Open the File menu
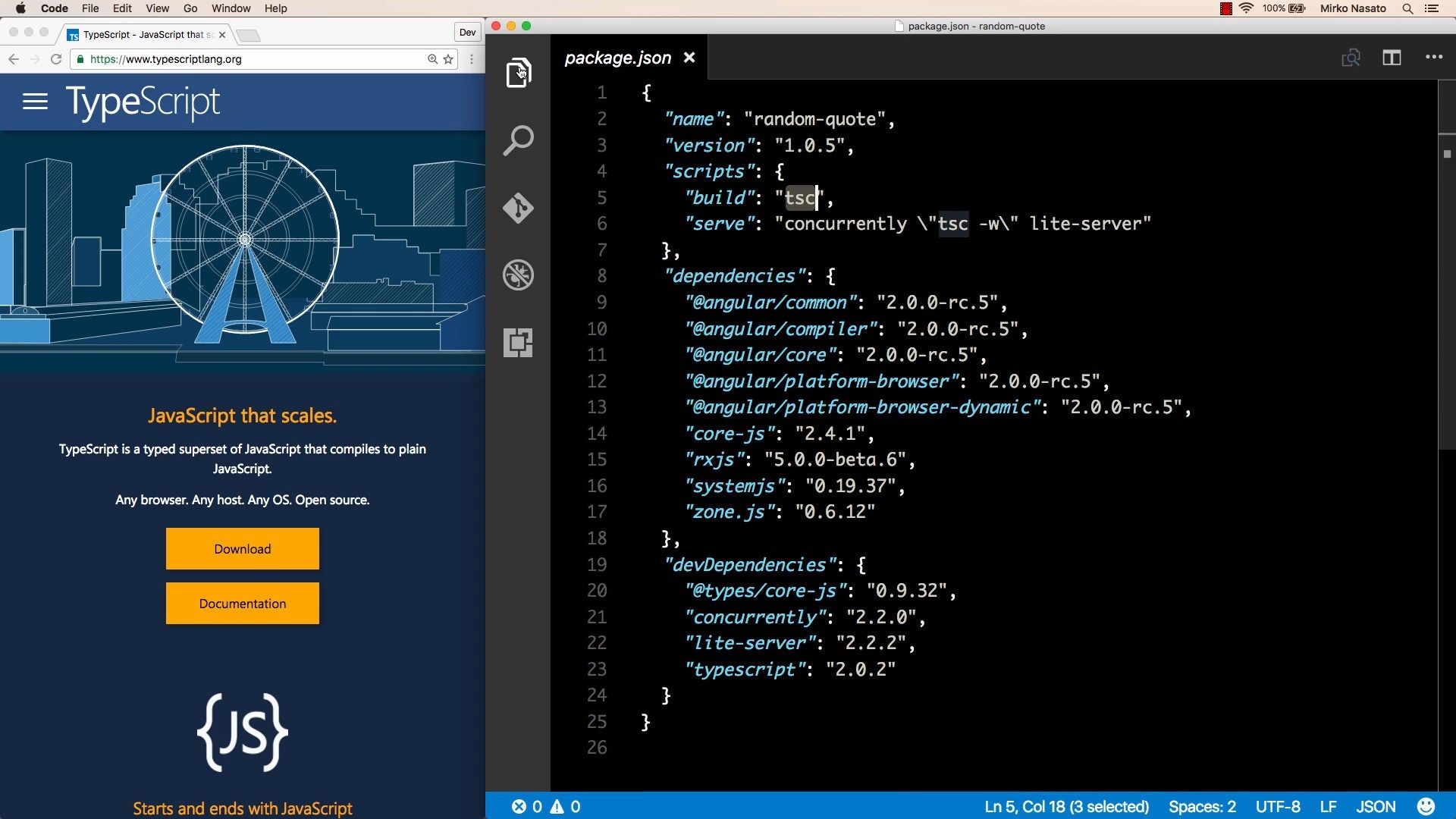Image resolution: width=1456 pixels, height=819 pixels. (90, 8)
